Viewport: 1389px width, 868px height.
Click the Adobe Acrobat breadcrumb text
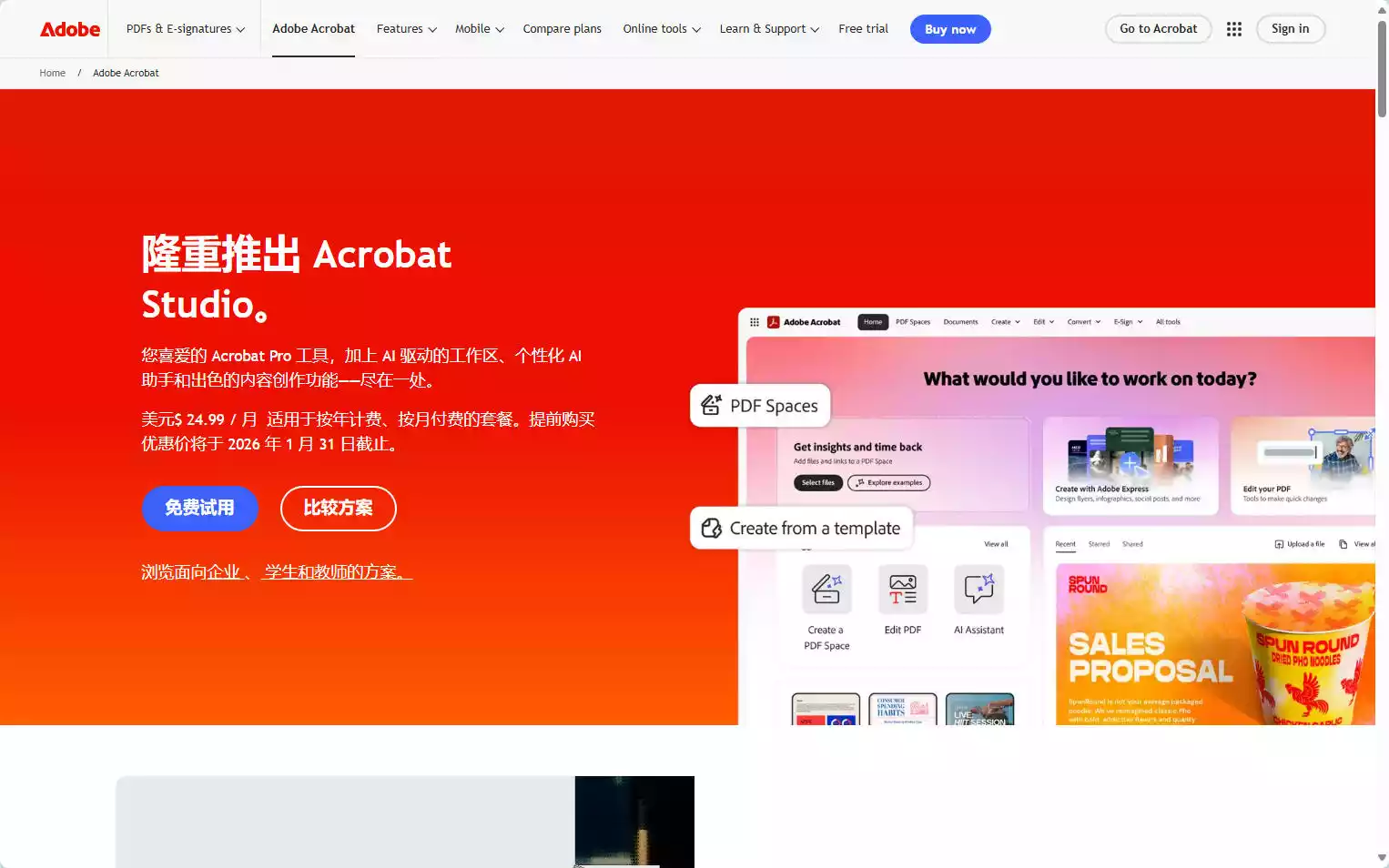(126, 73)
